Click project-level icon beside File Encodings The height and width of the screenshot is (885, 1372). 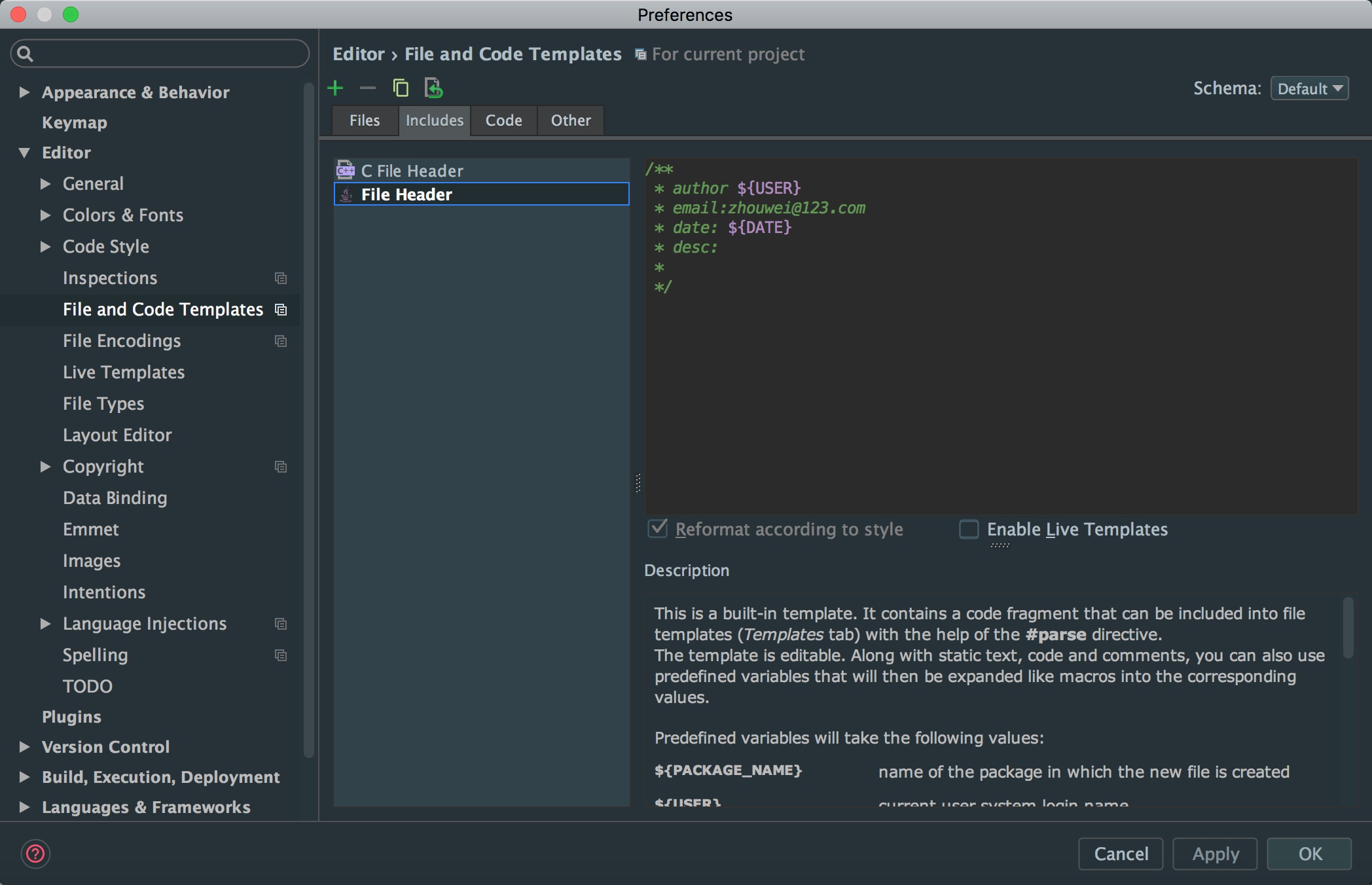coord(281,341)
